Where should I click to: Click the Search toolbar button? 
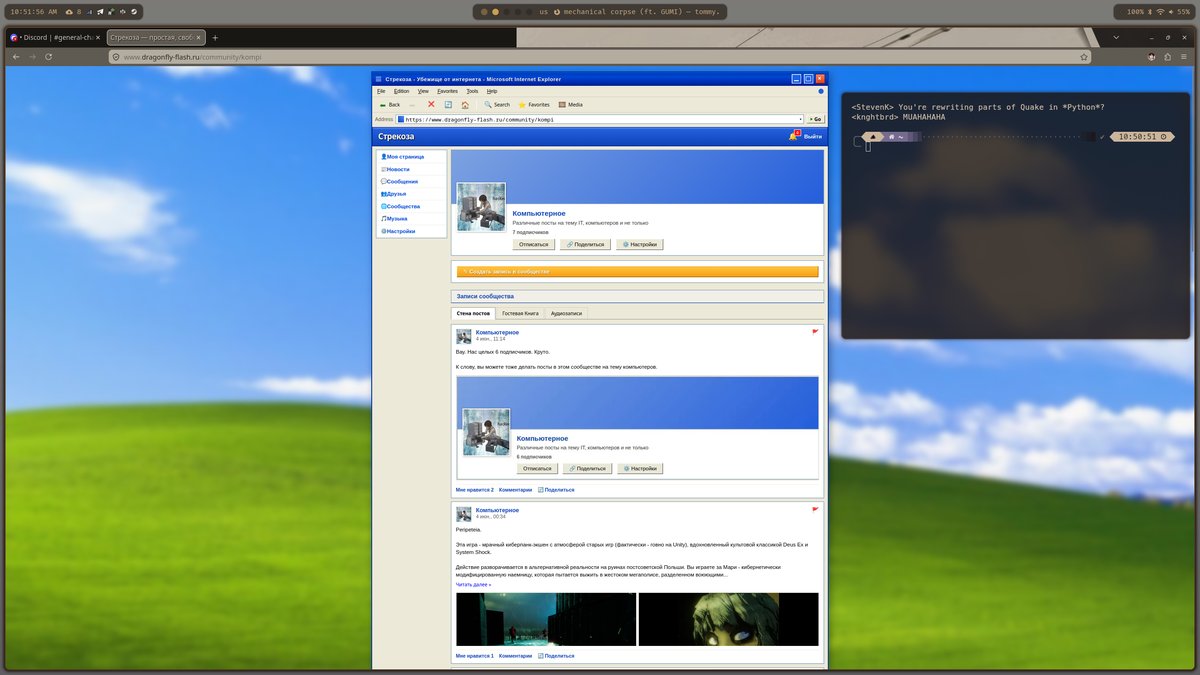tap(497, 104)
